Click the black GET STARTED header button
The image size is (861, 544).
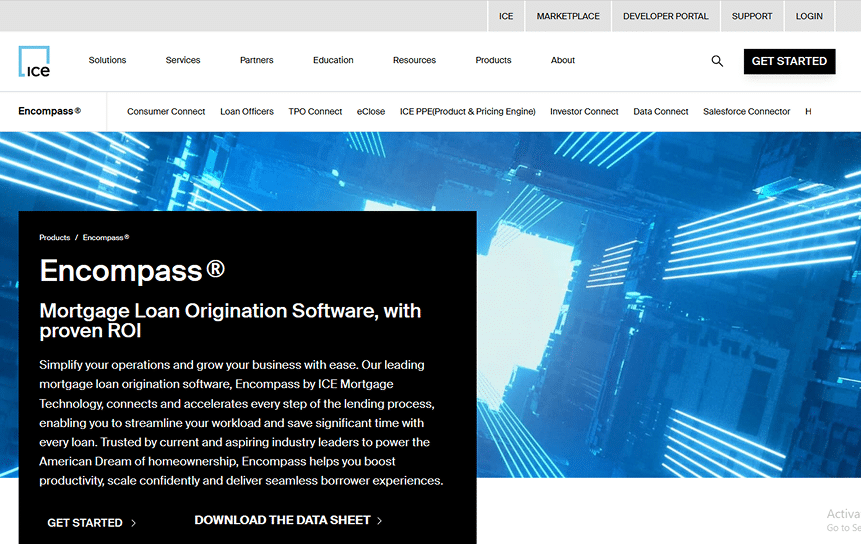(x=790, y=61)
